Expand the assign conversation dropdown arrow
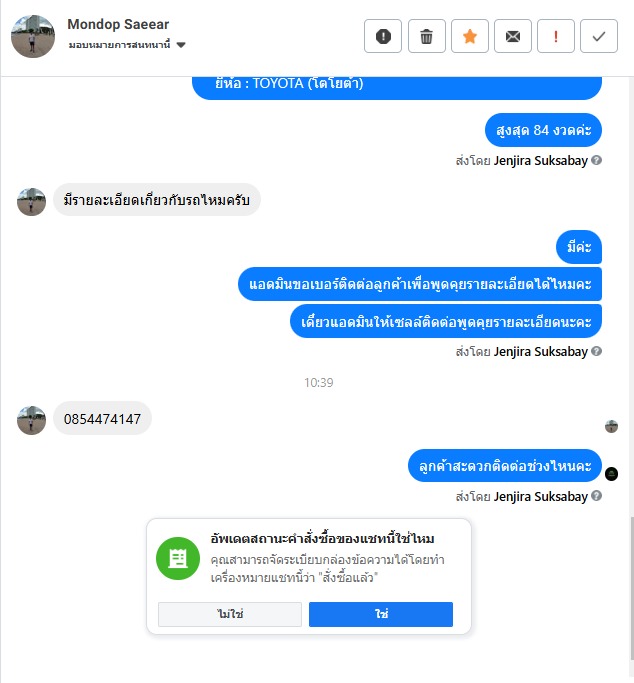This screenshot has height=683, width=634. tap(182, 45)
